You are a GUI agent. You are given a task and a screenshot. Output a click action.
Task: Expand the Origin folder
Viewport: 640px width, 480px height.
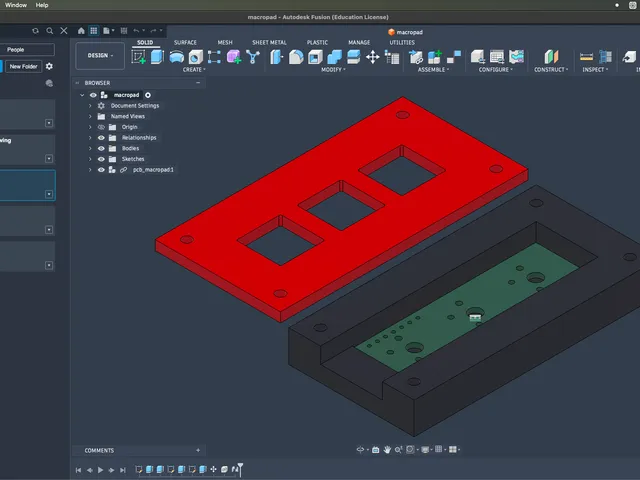tap(90, 127)
